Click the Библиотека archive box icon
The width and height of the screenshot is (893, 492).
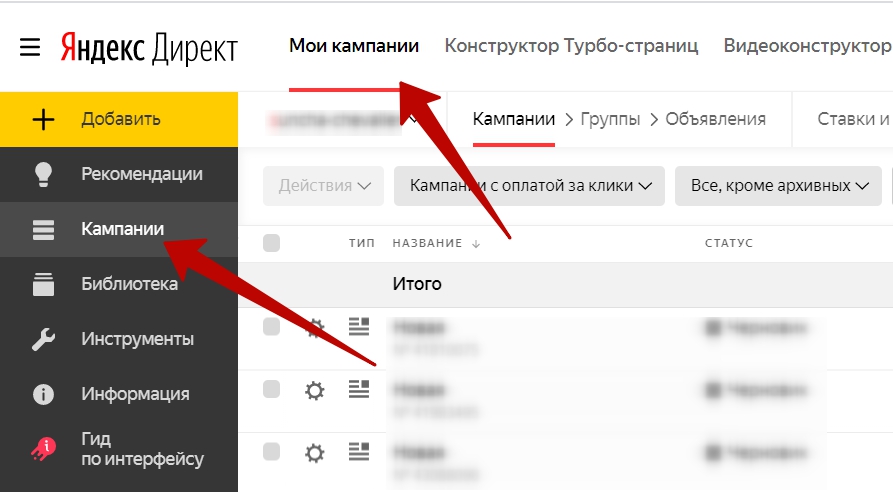[43, 284]
